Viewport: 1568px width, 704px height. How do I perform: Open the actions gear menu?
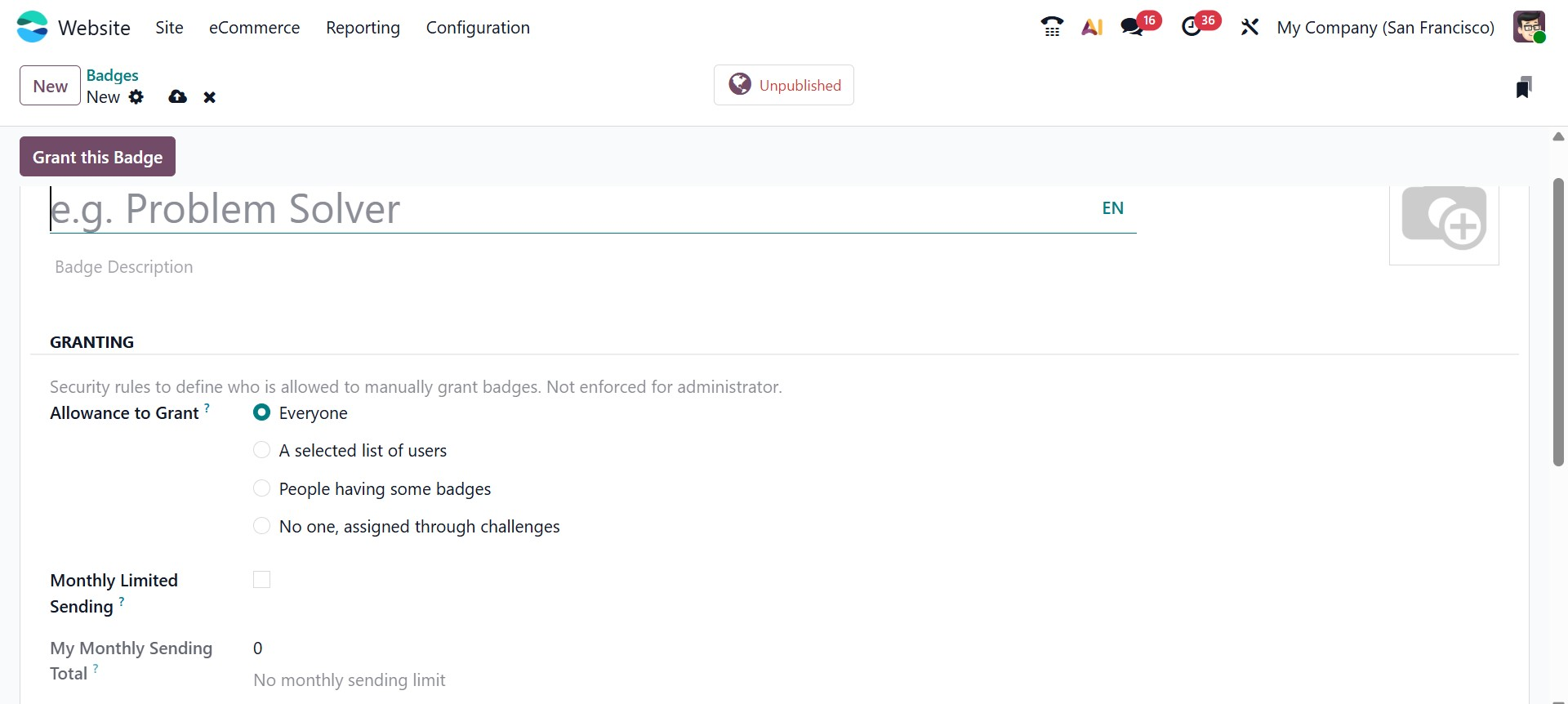[x=136, y=97]
